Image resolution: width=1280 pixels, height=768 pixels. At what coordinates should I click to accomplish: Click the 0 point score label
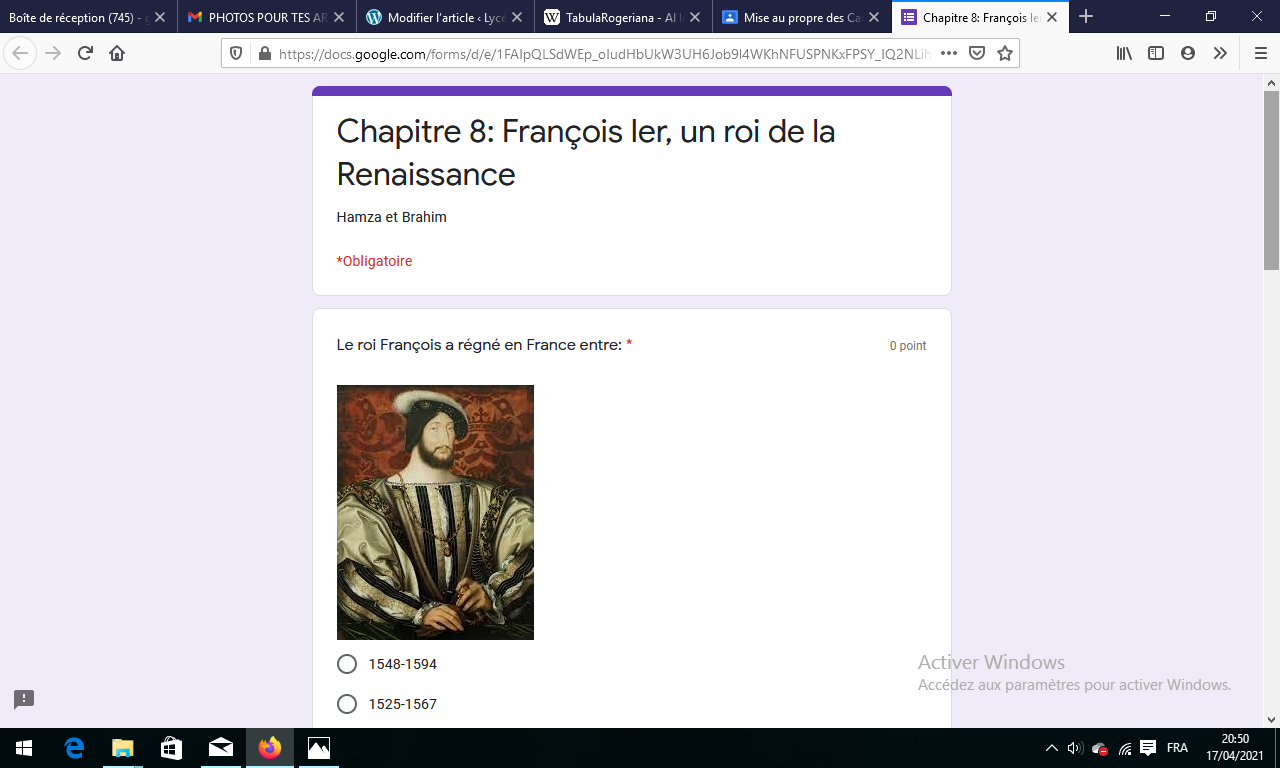pos(908,346)
